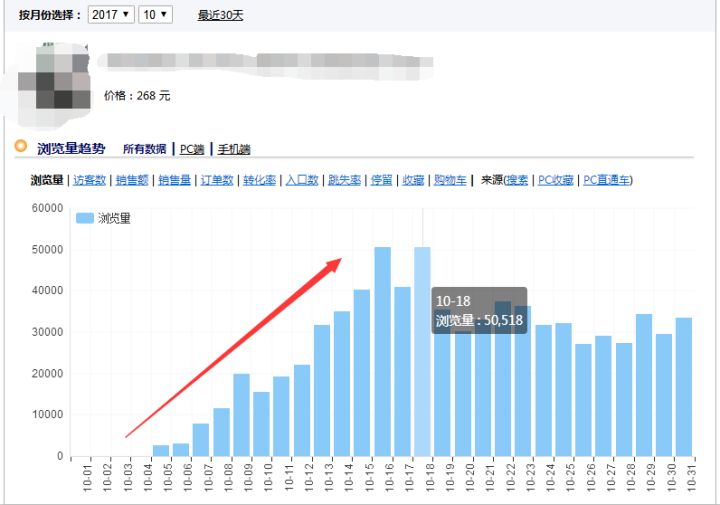Viewport: 720px width, 505px height.
Task: Show the 销售额 metric
Action: pyautogui.click(x=132, y=180)
